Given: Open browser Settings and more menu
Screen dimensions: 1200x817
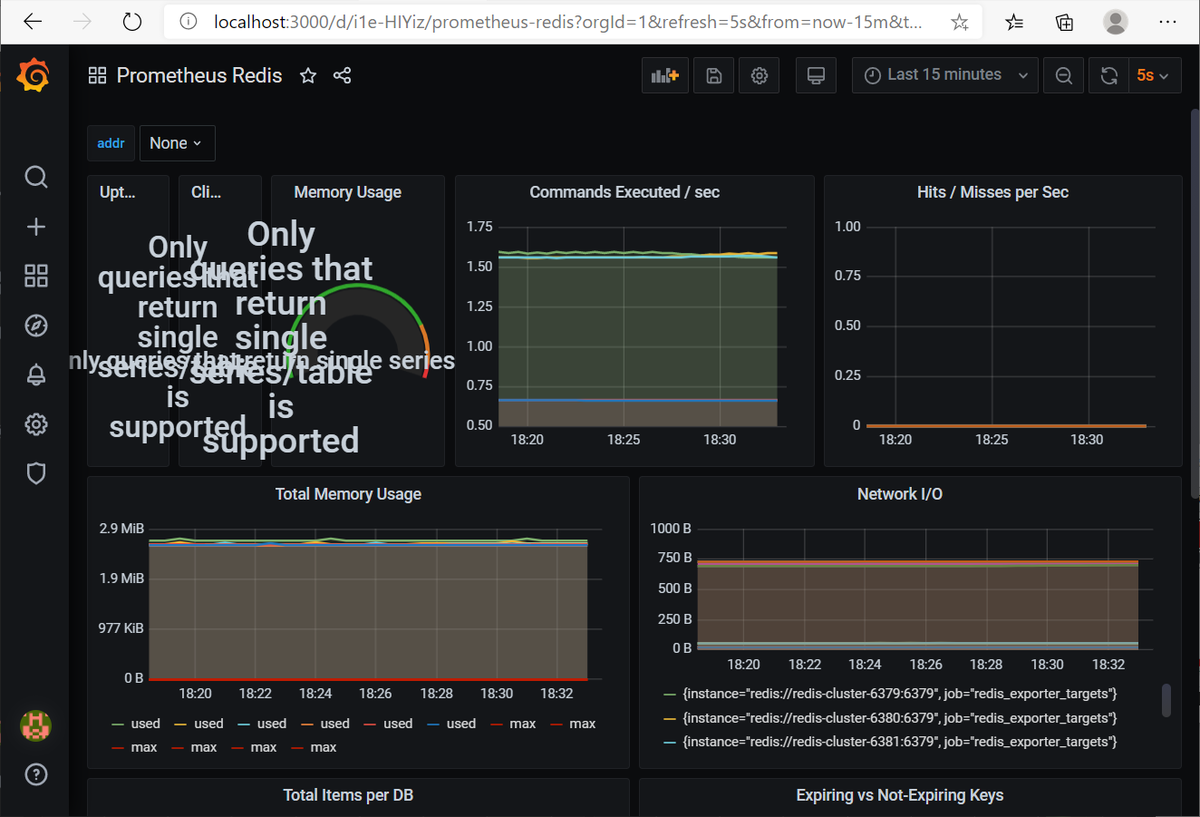Looking at the screenshot, I should (x=1165, y=22).
